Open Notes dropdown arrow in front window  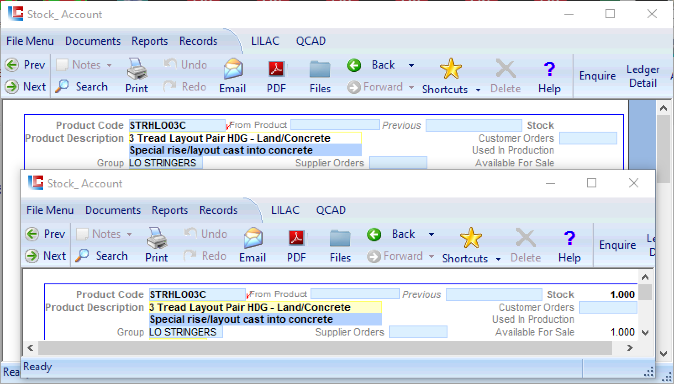click(x=129, y=234)
